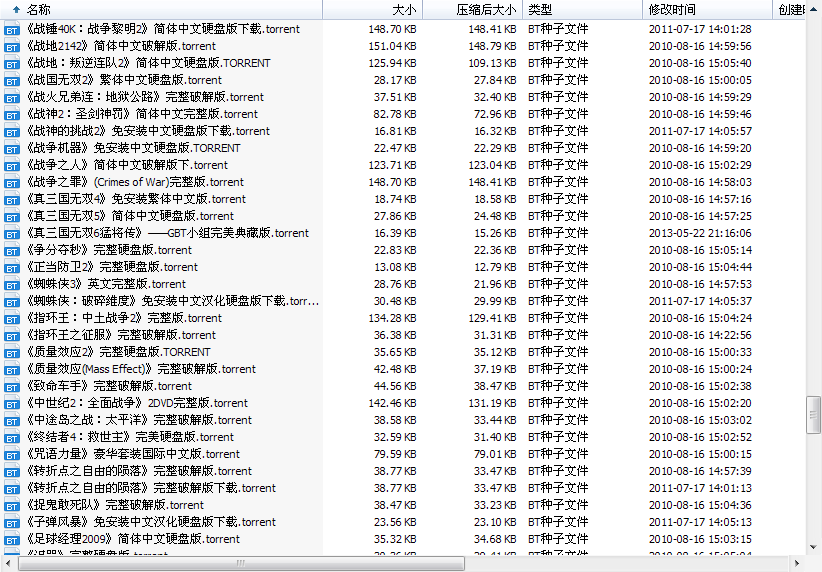Click modified time 2011-07-17 14:05:13
The height and width of the screenshot is (572, 822).
pos(700,522)
